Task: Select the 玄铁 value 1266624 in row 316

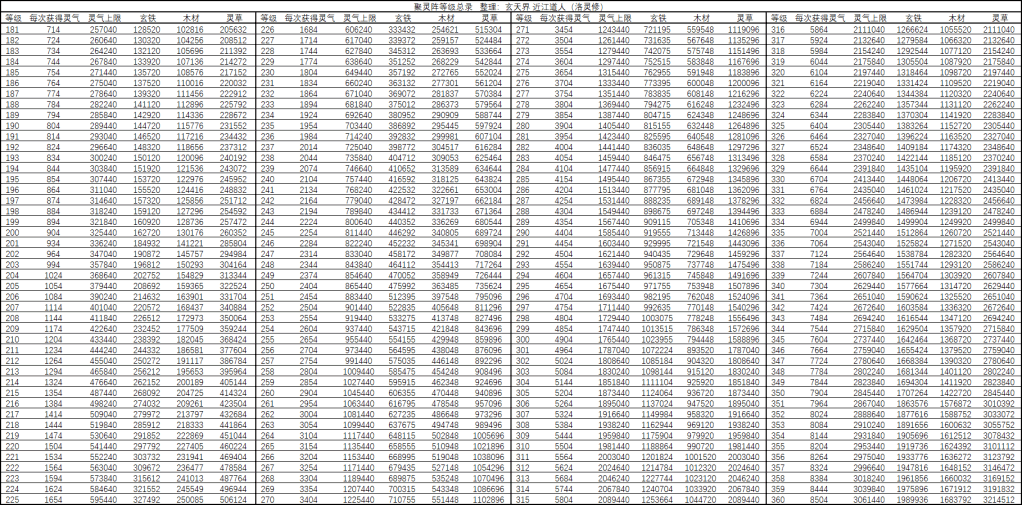Action: coord(911,31)
